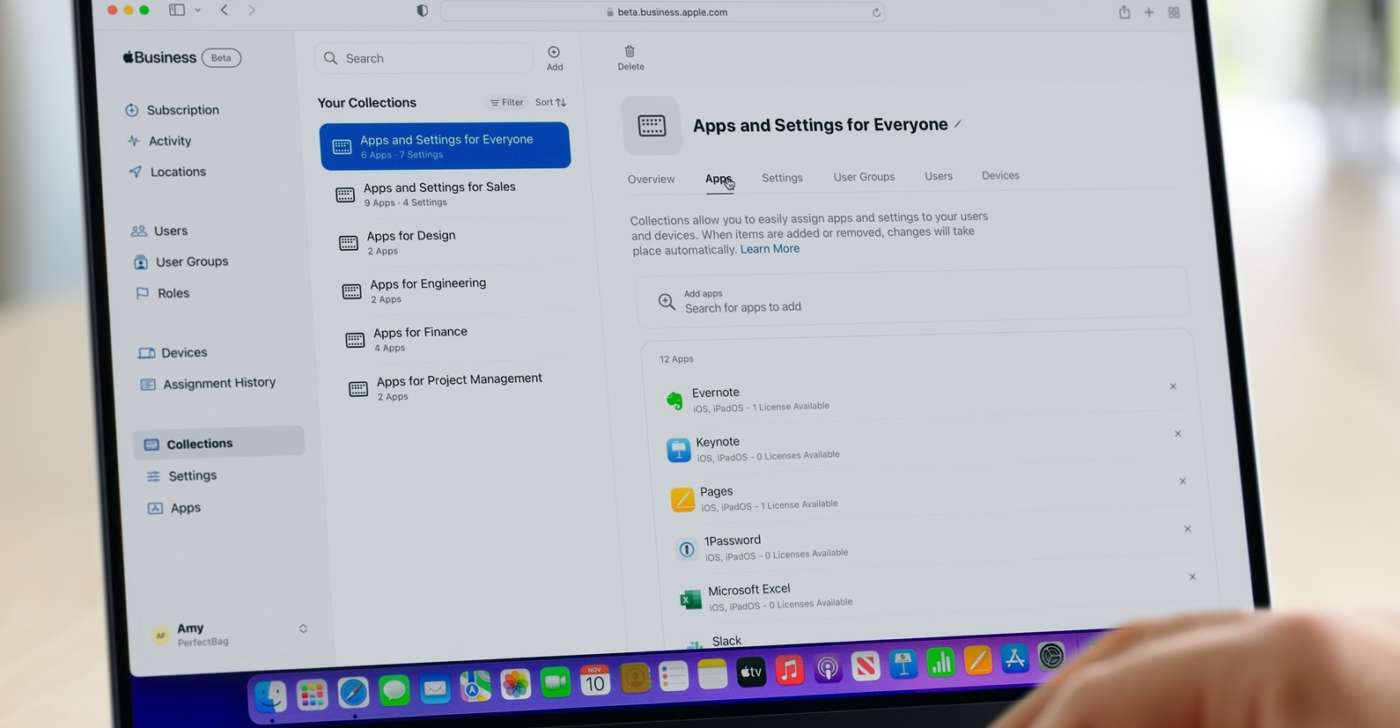The width and height of the screenshot is (1400, 728).
Task: Switch to the collection's Devices tab
Action: (x=1001, y=175)
